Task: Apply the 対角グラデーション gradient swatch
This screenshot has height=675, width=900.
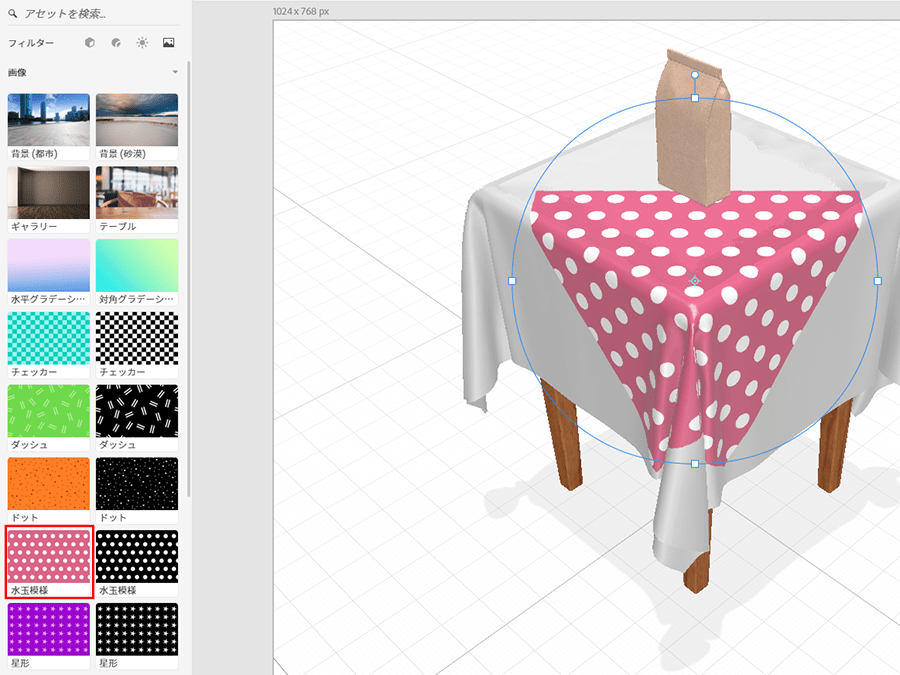Action: pyautogui.click(x=137, y=265)
